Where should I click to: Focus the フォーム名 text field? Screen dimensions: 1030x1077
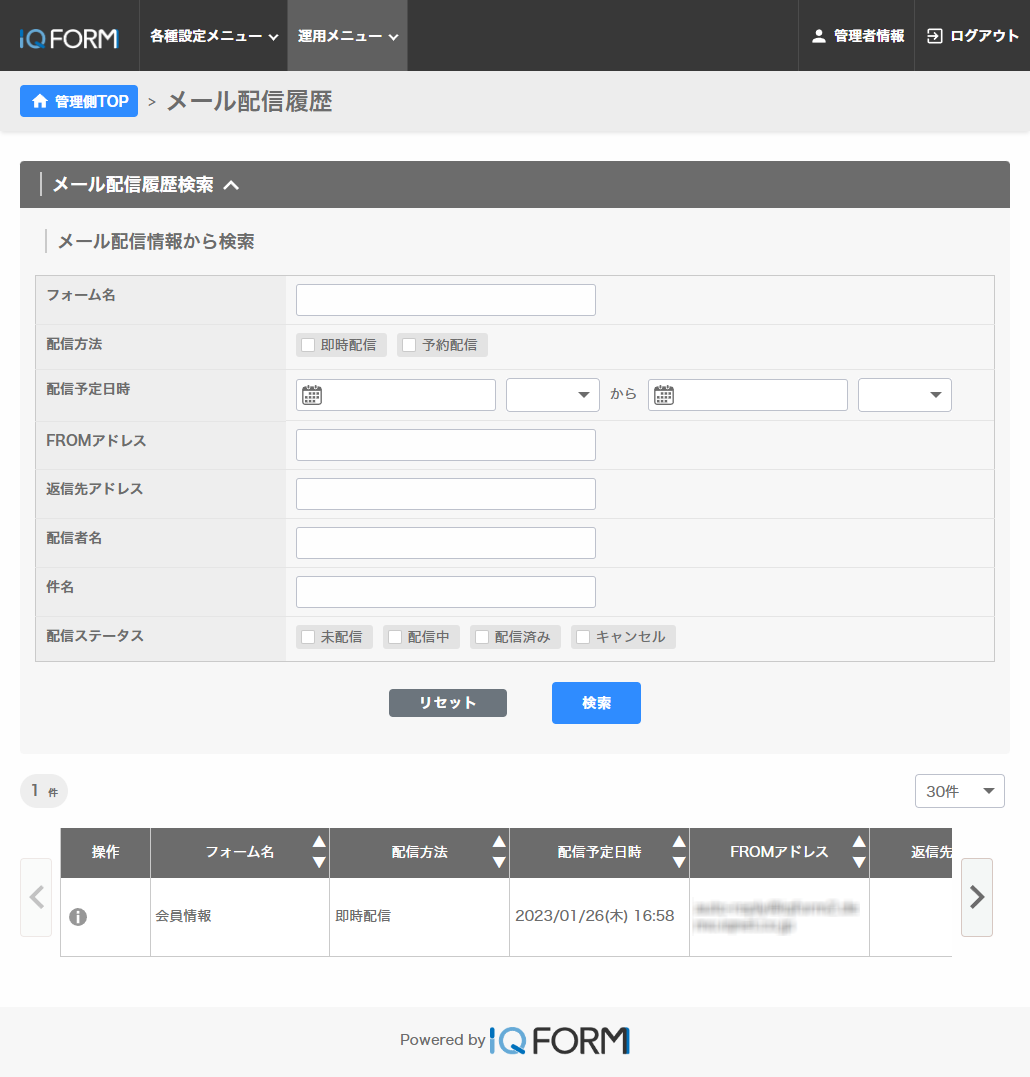(445, 300)
